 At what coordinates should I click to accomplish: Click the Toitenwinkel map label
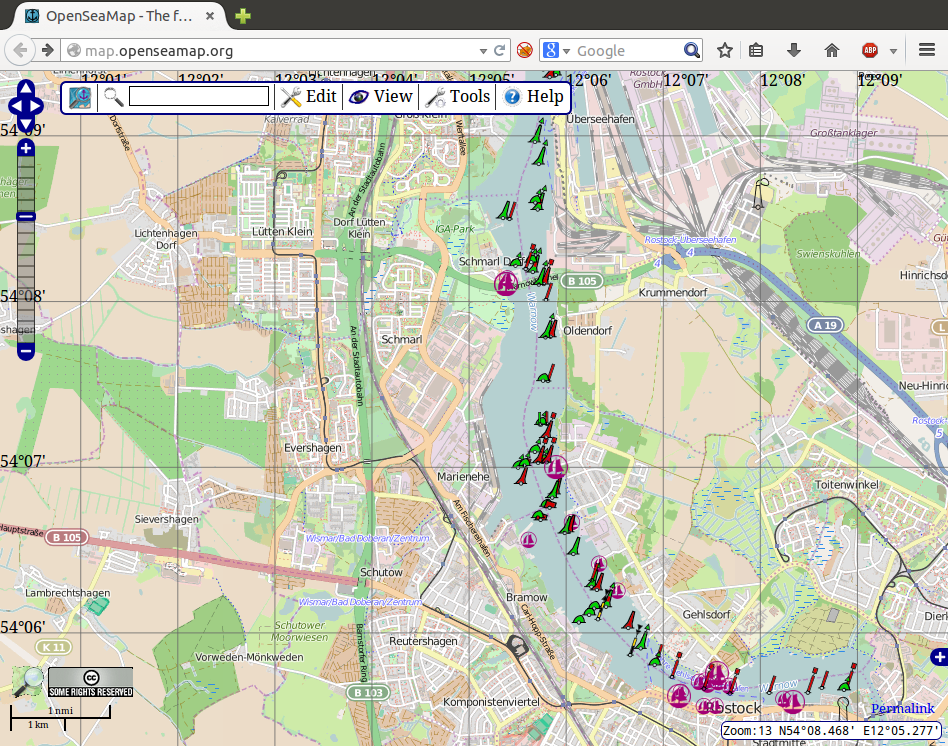pos(847,485)
